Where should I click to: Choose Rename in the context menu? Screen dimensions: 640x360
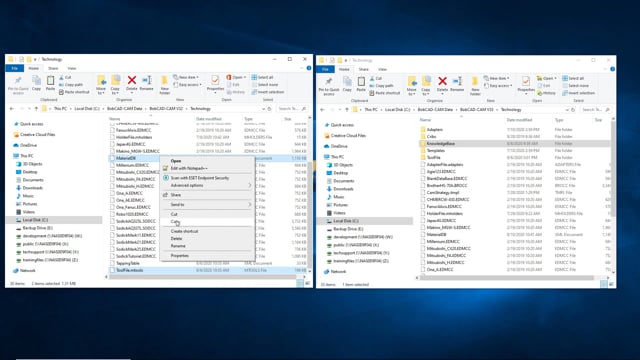pyautogui.click(x=207, y=246)
